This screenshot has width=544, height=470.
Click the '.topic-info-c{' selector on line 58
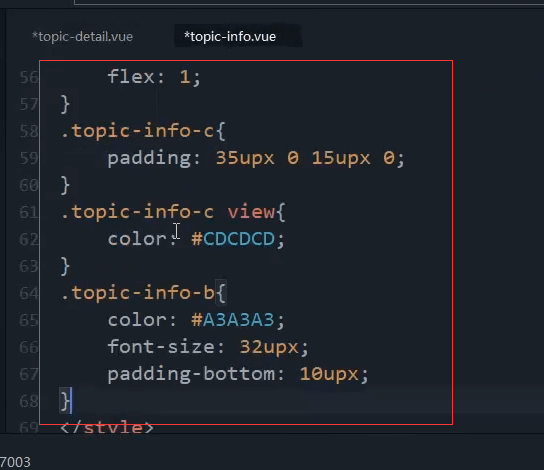[x=143, y=131]
